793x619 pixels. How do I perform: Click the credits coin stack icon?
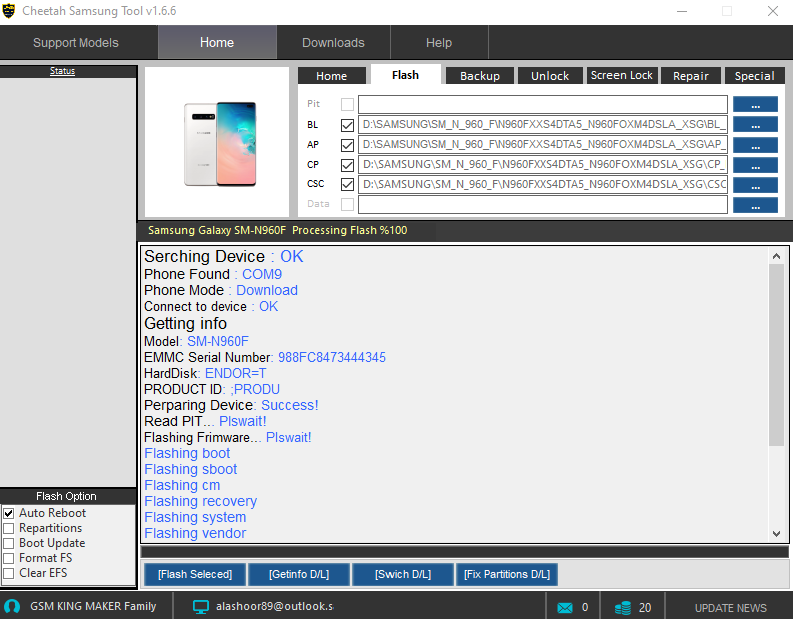(x=623, y=607)
